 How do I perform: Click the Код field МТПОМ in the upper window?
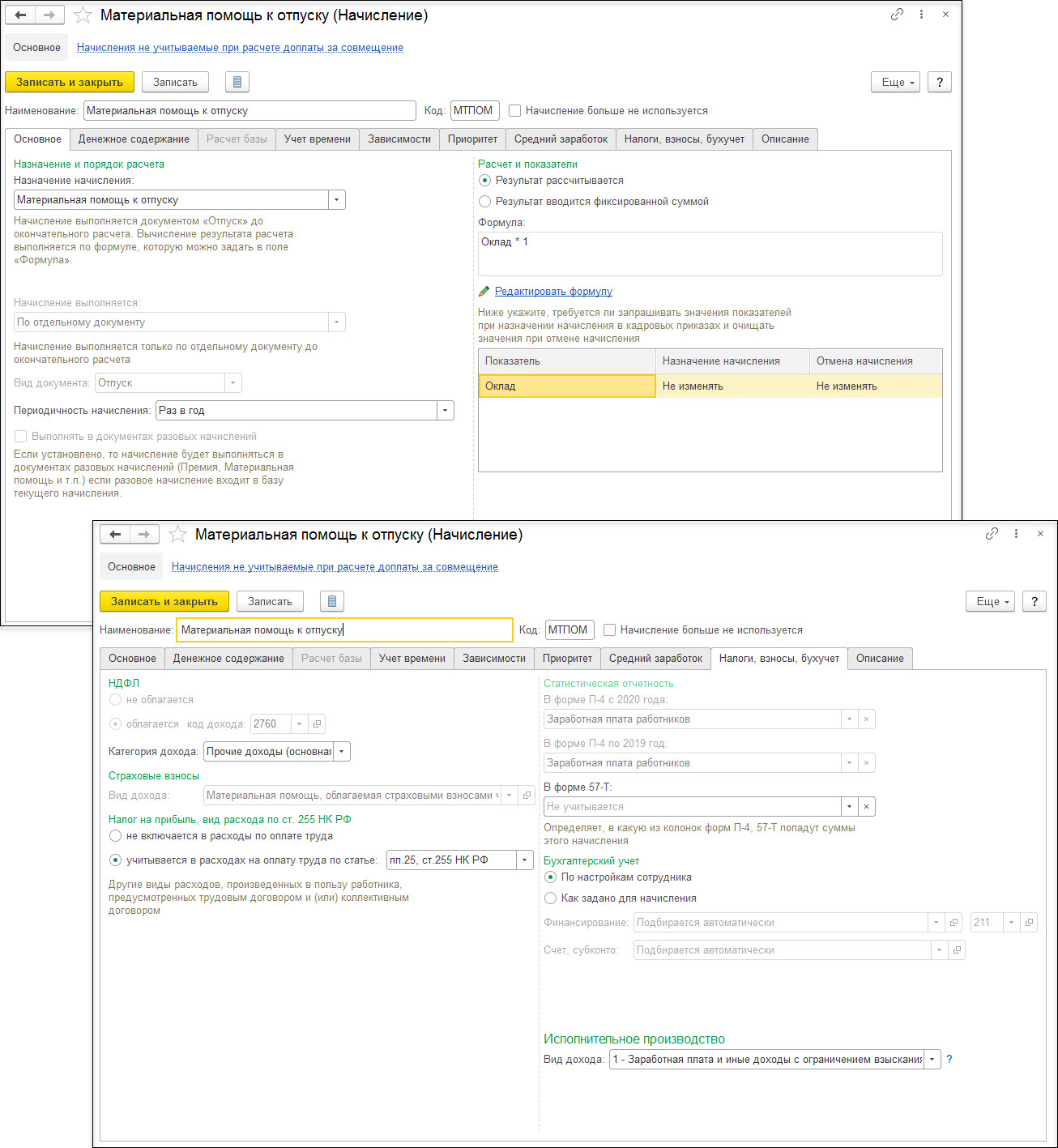tap(475, 111)
